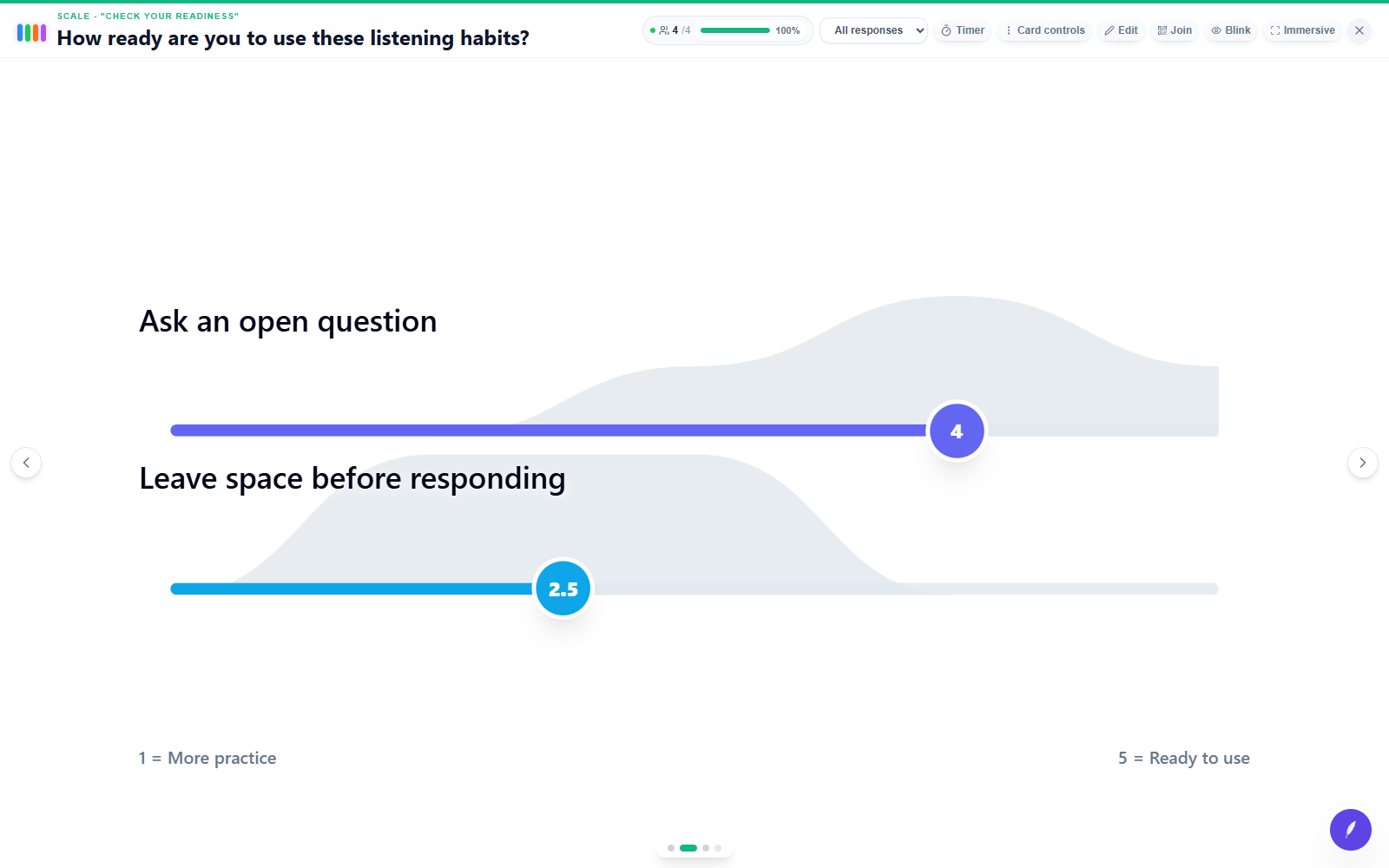Close the presentation view
The width and height of the screenshot is (1389, 868).
pyautogui.click(x=1359, y=30)
